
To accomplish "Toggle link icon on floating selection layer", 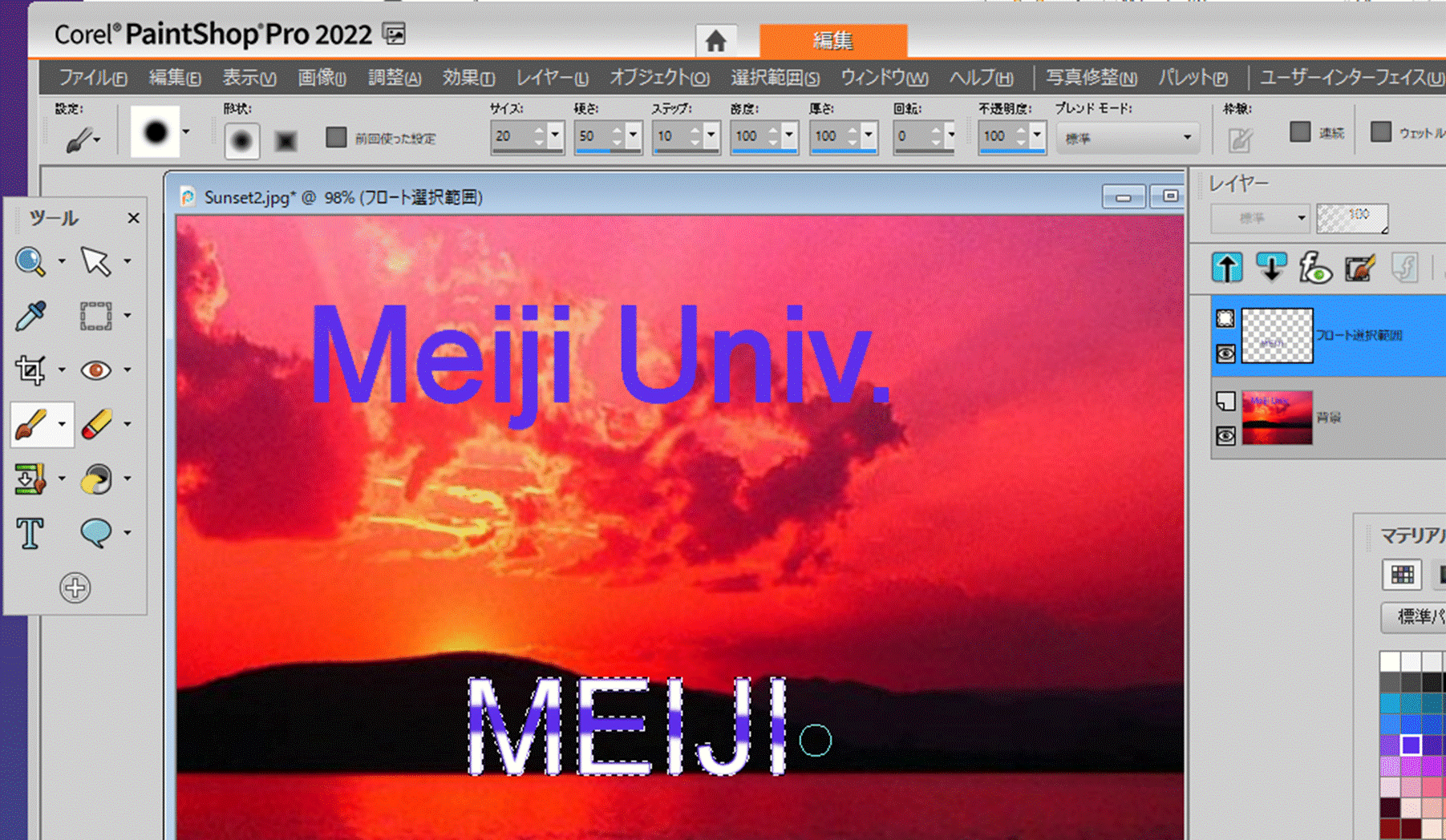I will (1225, 318).
